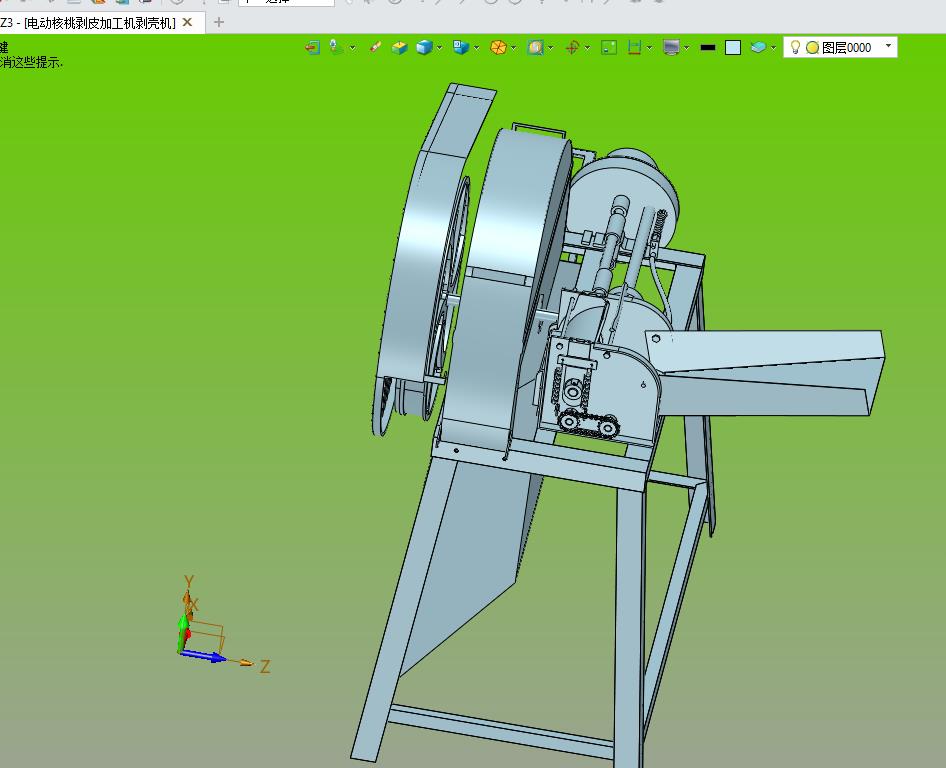Click the grey monitor display icon
Image resolution: width=946 pixels, height=768 pixels.
pos(671,47)
